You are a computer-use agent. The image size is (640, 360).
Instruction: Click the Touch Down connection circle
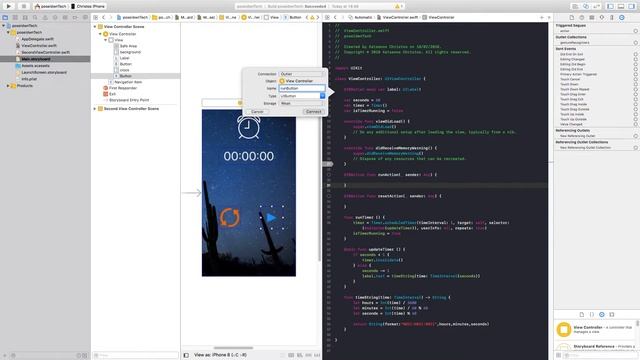tap(636, 84)
